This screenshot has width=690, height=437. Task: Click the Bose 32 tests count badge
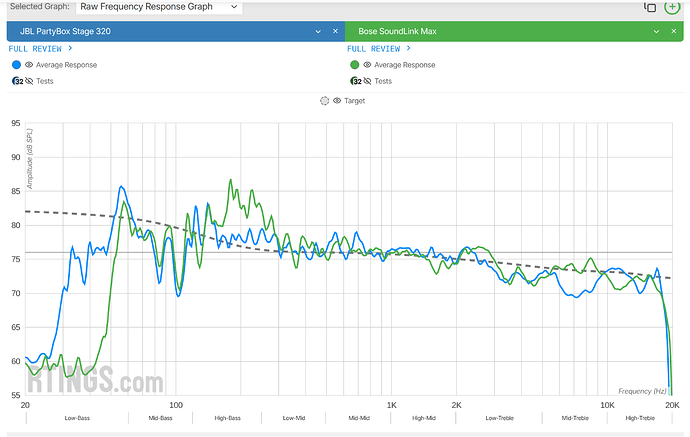click(x=356, y=81)
